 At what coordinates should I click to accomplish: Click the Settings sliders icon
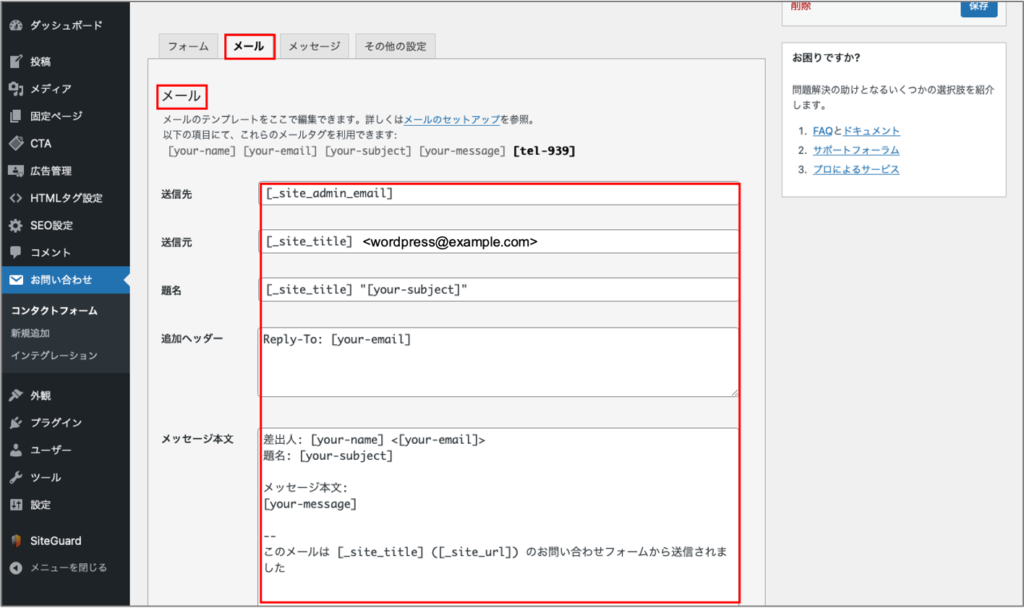click(16, 505)
